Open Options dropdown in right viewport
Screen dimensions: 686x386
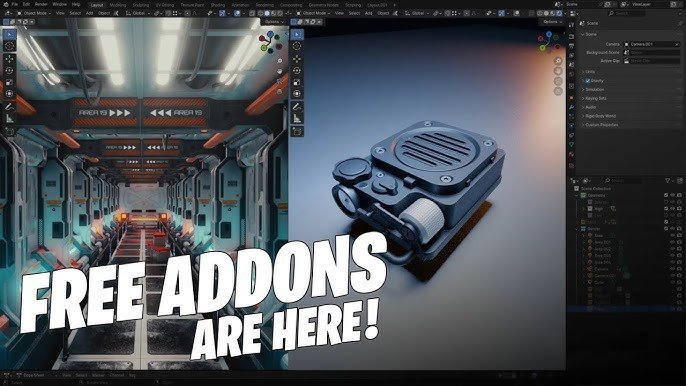coord(552,21)
